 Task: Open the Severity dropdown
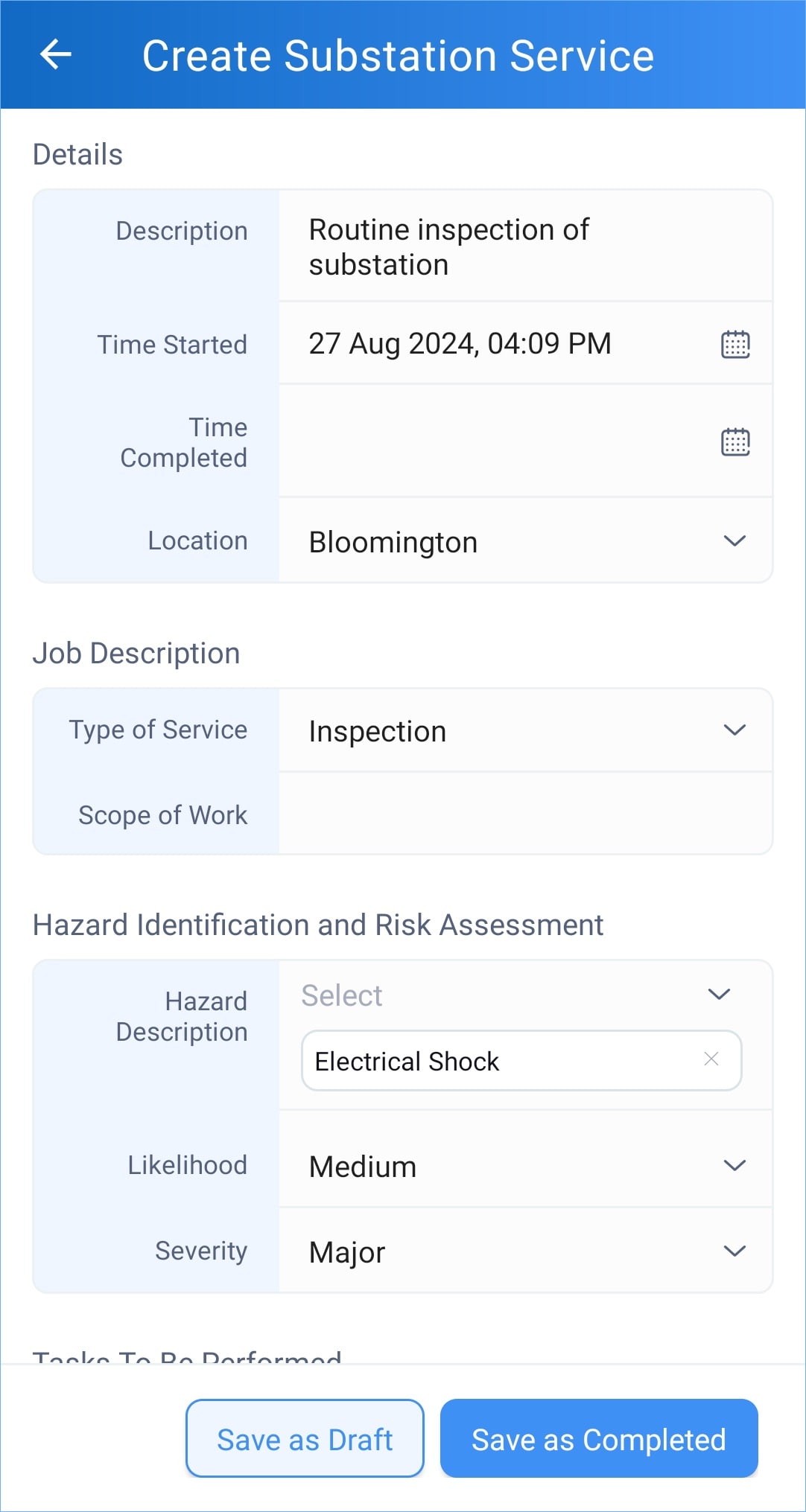click(734, 1251)
